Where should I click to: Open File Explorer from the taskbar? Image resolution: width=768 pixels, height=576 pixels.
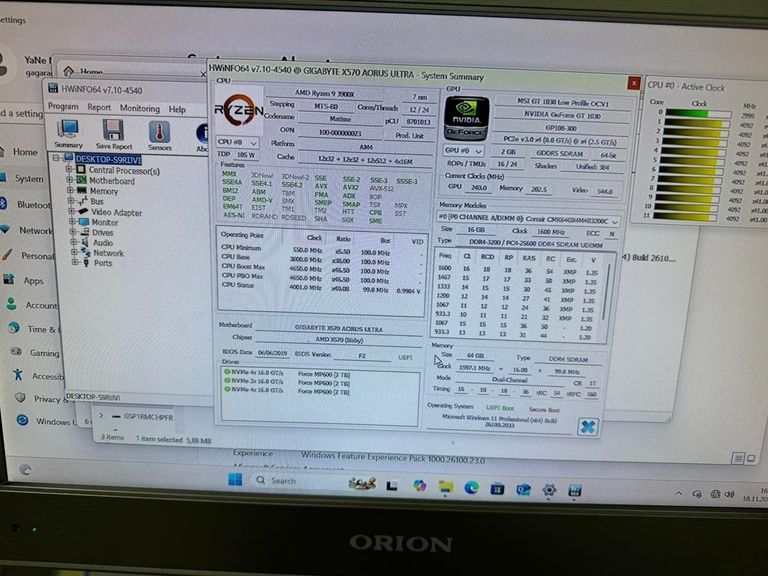[x=446, y=487]
